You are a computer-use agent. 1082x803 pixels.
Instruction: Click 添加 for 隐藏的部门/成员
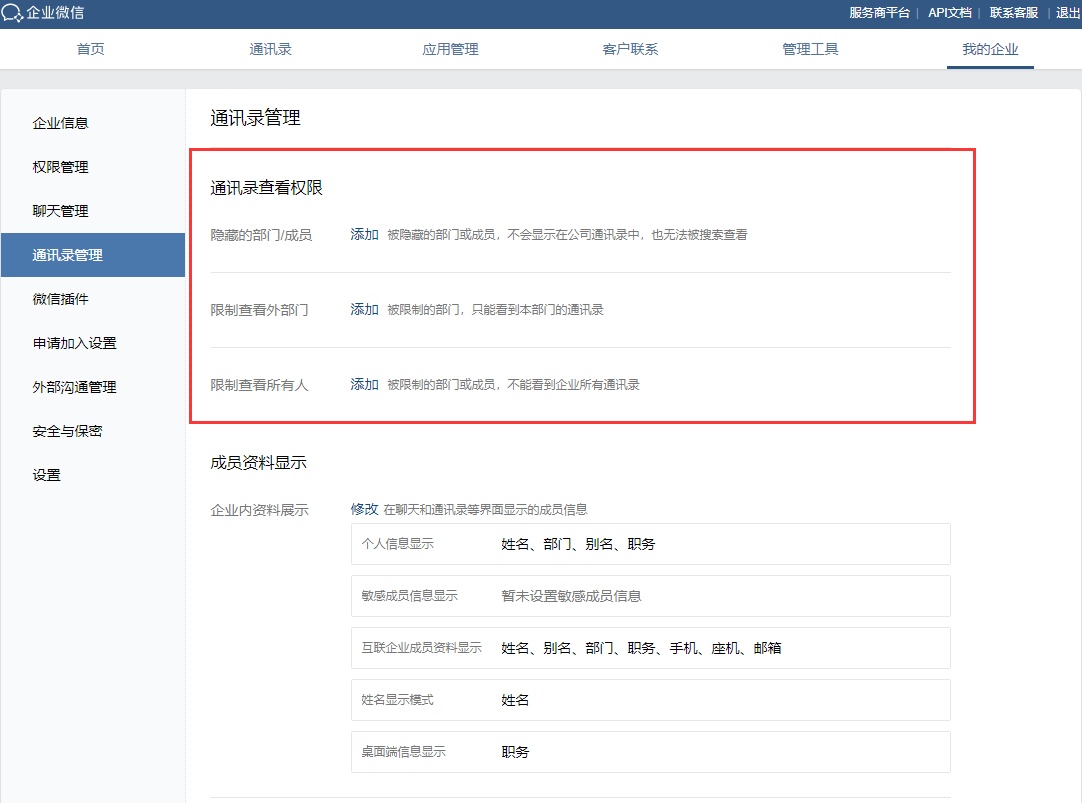364,235
